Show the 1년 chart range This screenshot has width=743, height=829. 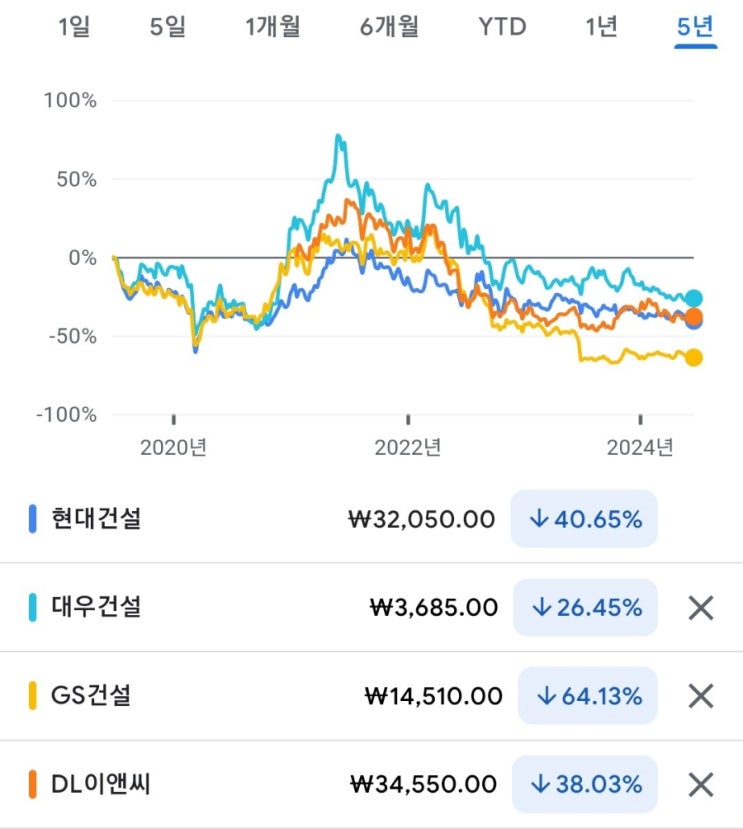[x=601, y=27]
